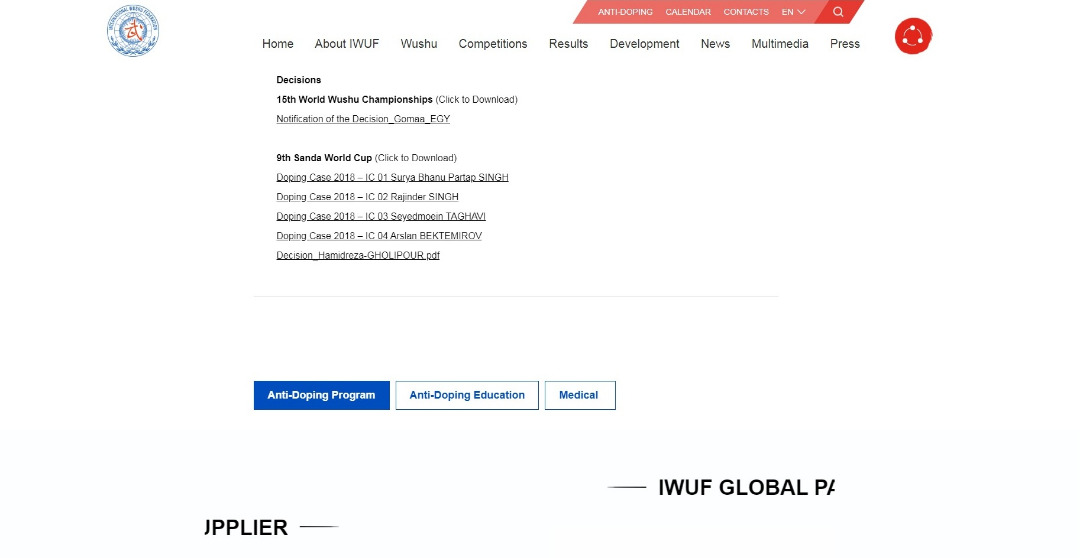
Task: Download Doping Case IC 04 Arslan BEKTEMIROV
Action: [379, 236]
